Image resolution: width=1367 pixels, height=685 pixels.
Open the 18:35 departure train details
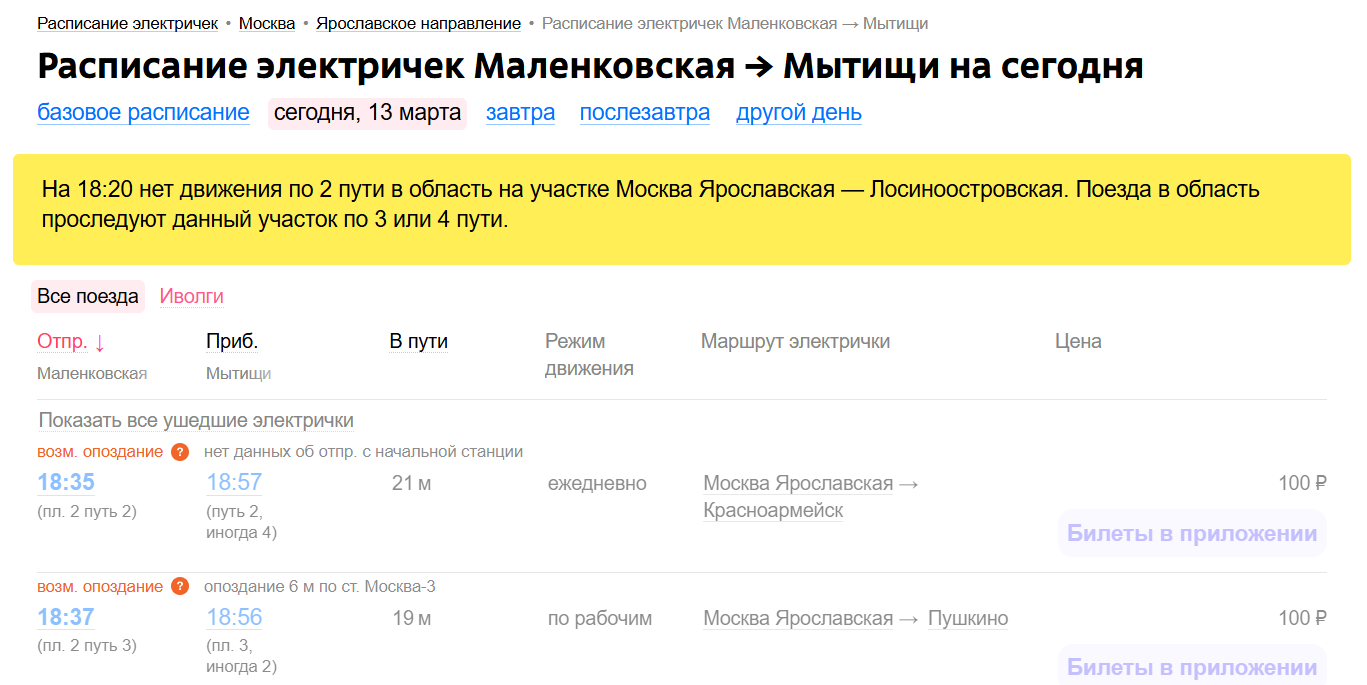coord(66,483)
